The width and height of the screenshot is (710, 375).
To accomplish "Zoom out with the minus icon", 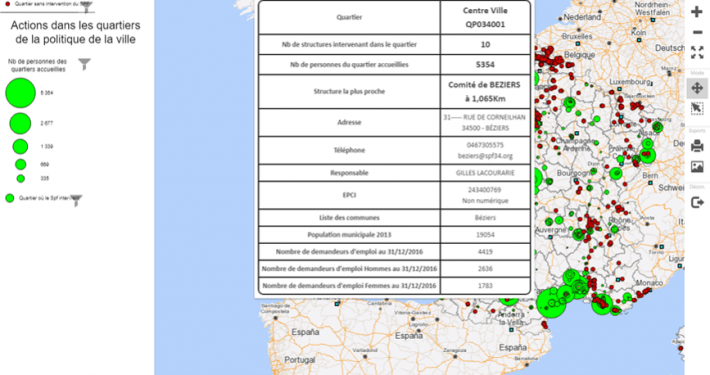I will pos(697,32).
